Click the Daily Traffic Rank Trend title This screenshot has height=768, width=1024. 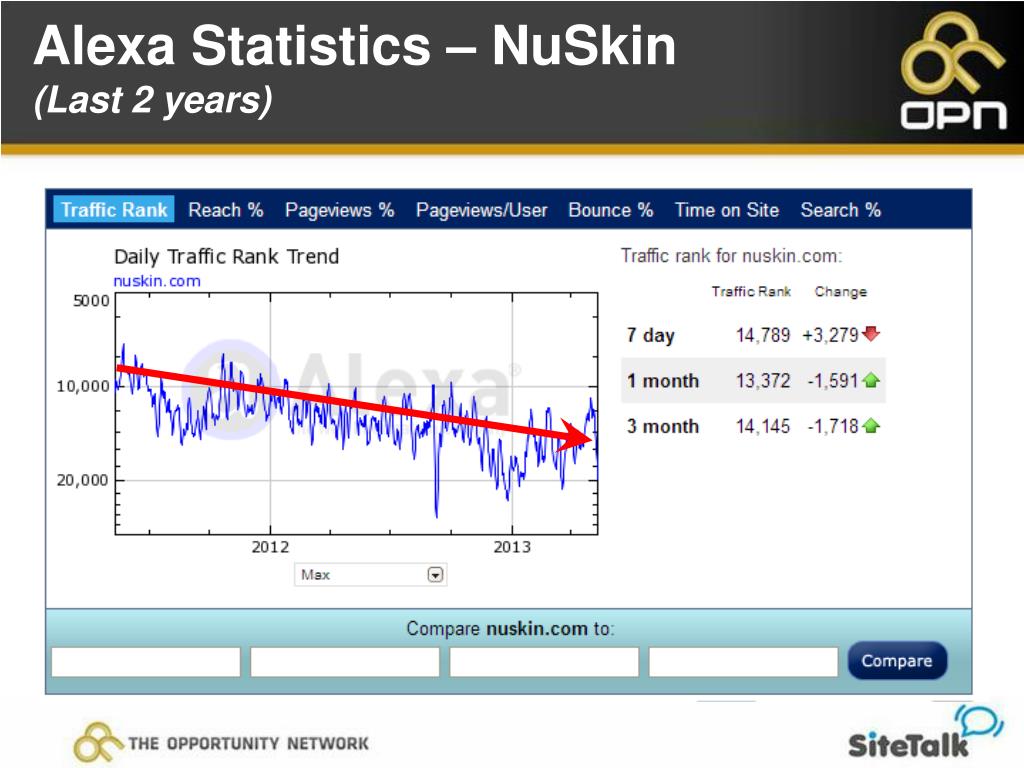[227, 257]
